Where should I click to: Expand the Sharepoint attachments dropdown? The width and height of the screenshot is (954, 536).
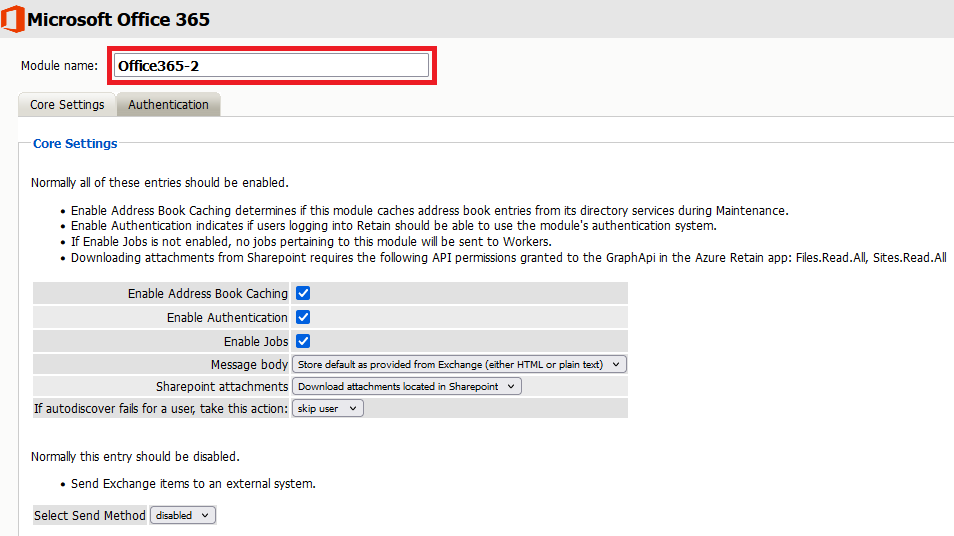click(x=406, y=386)
